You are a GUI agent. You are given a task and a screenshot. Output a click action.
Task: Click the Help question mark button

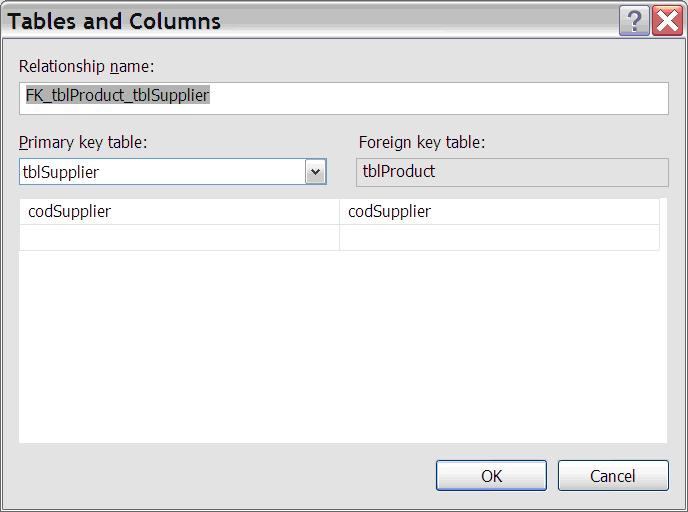pyautogui.click(x=633, y=20)
